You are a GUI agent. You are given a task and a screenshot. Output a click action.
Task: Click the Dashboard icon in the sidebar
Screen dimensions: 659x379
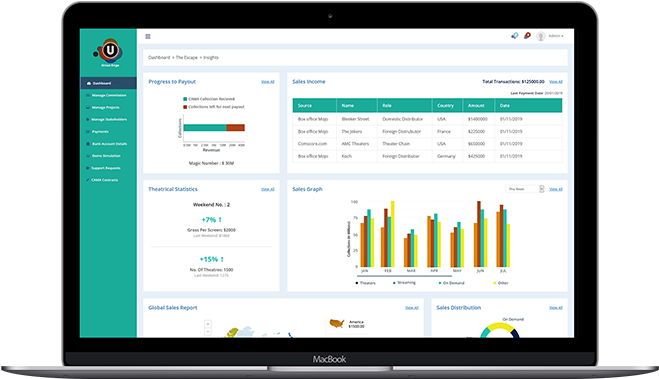point(89,83)
